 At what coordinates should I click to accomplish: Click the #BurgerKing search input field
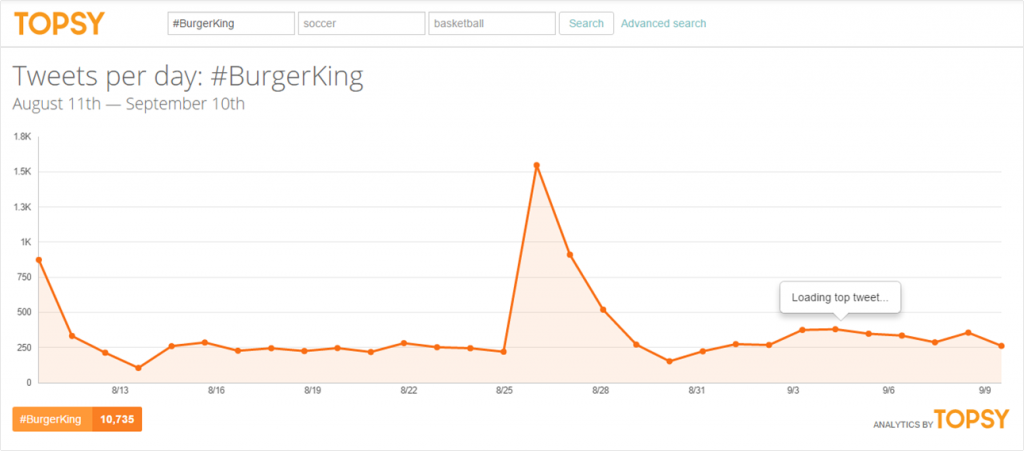click(x=231, y=23)
